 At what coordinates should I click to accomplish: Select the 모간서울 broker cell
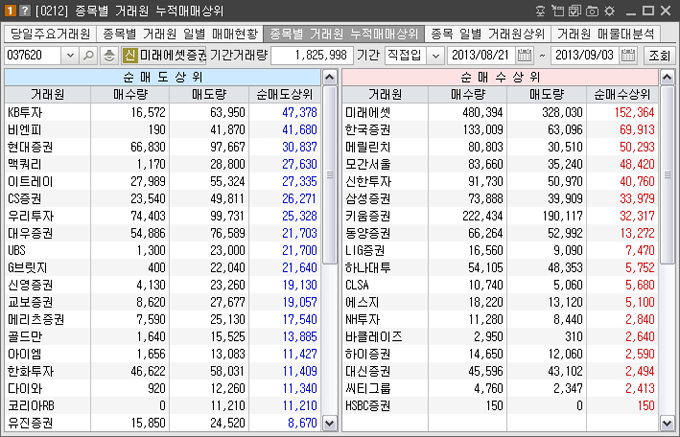[x=385, y=164]
